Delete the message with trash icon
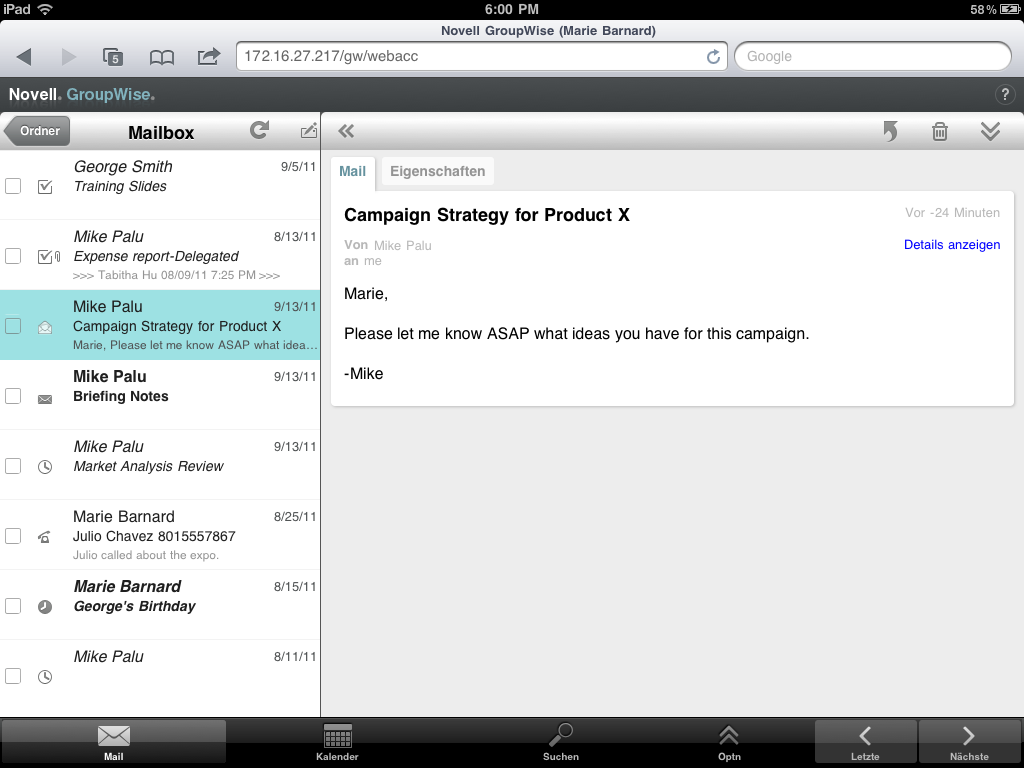 coord(939,131)
